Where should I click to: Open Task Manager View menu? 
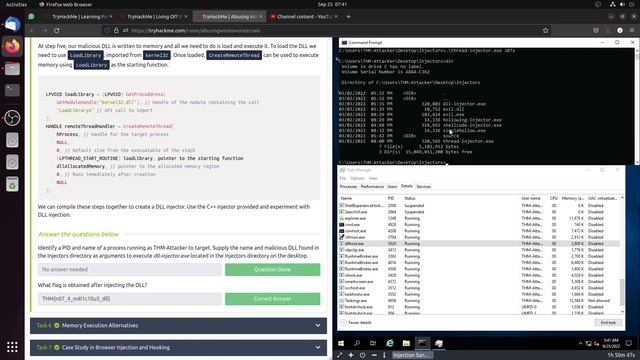[373, 178]
